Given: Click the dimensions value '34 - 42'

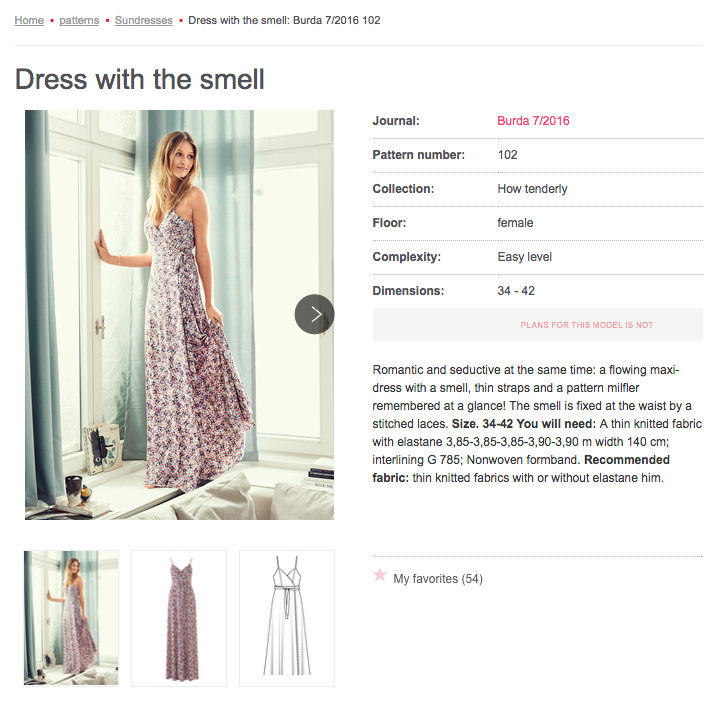Looking at the screenshot, I should [x=516, y=291].
